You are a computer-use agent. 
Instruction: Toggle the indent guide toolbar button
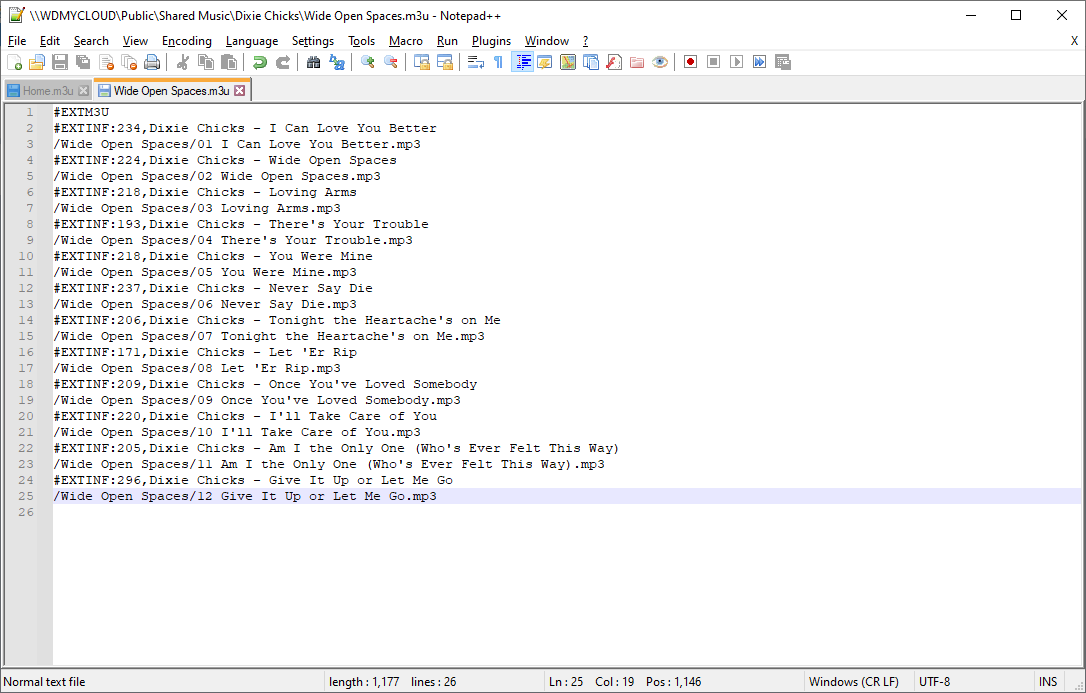click(522, 62)
